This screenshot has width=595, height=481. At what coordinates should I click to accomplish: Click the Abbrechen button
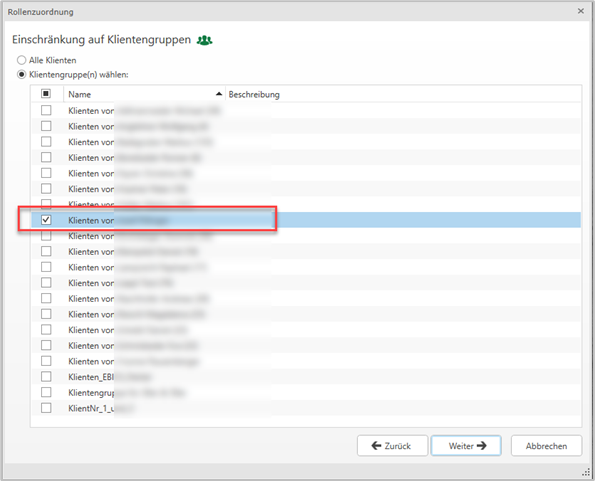[x=546, y=446]
